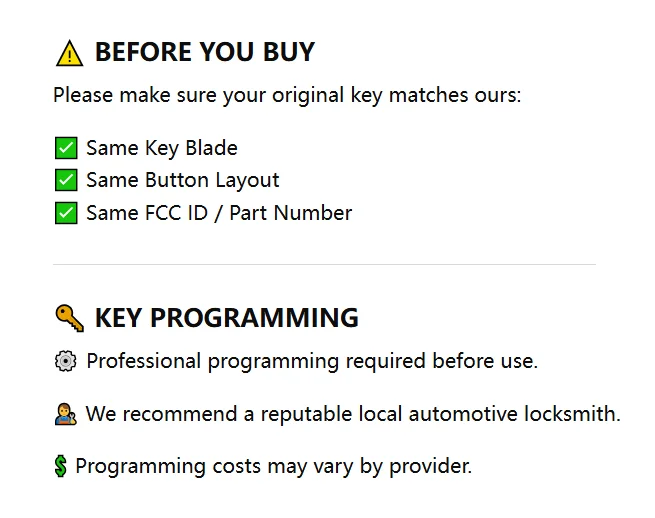
Task: Click the Same FCC ID / Part Number text
Action: coord(219,213)
